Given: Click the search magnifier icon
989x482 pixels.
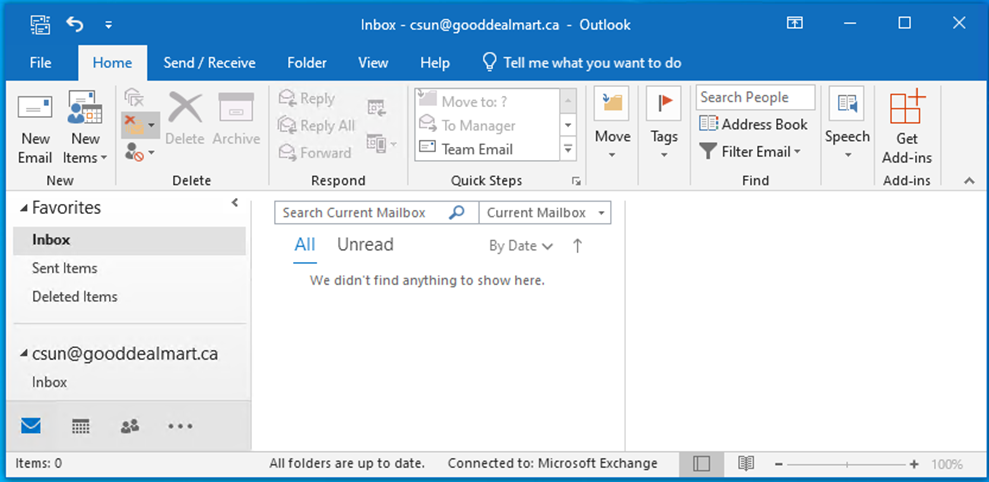Looking at the screenshot, I should 456,213.
